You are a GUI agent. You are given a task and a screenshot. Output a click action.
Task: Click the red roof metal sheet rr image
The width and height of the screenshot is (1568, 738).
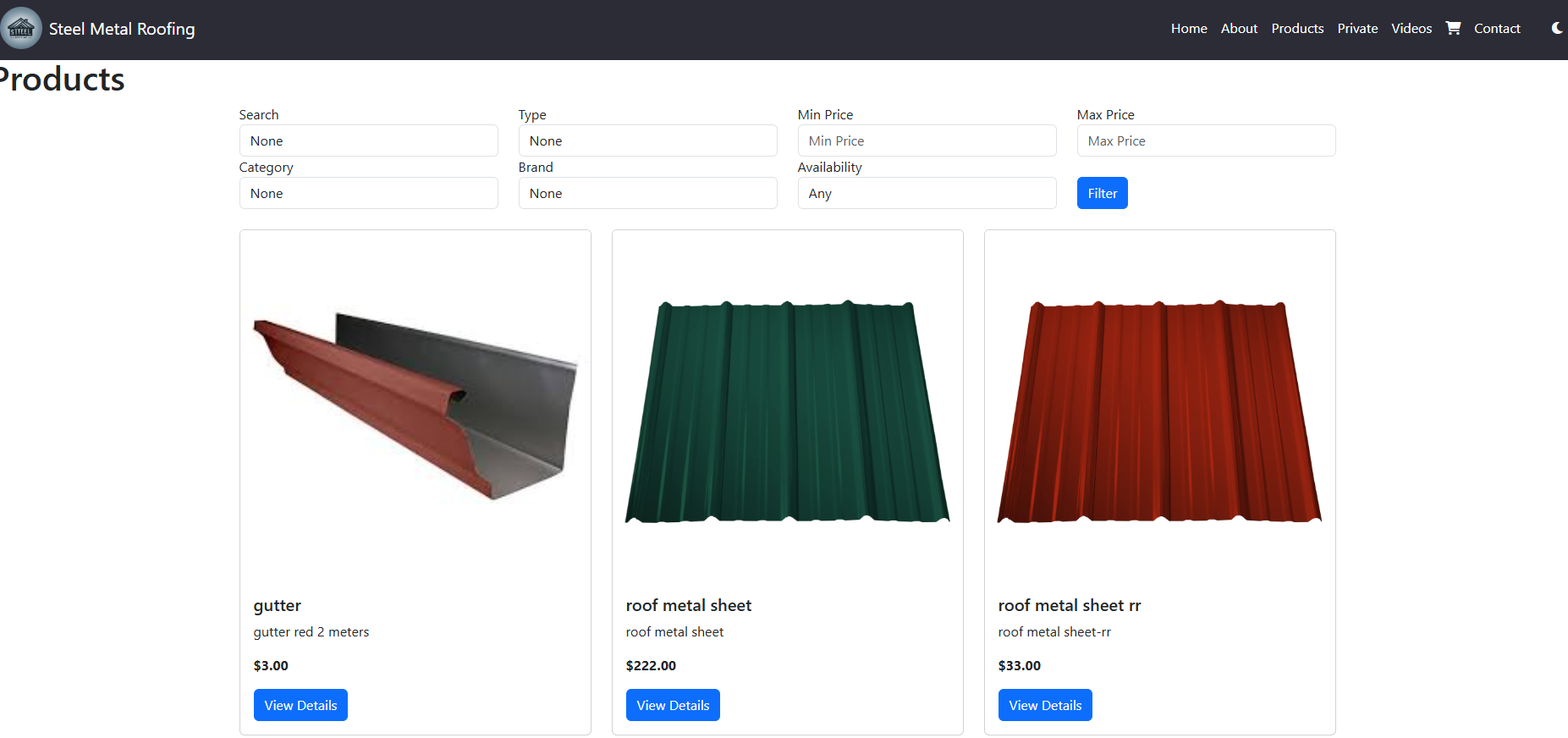pos(1160,411)
